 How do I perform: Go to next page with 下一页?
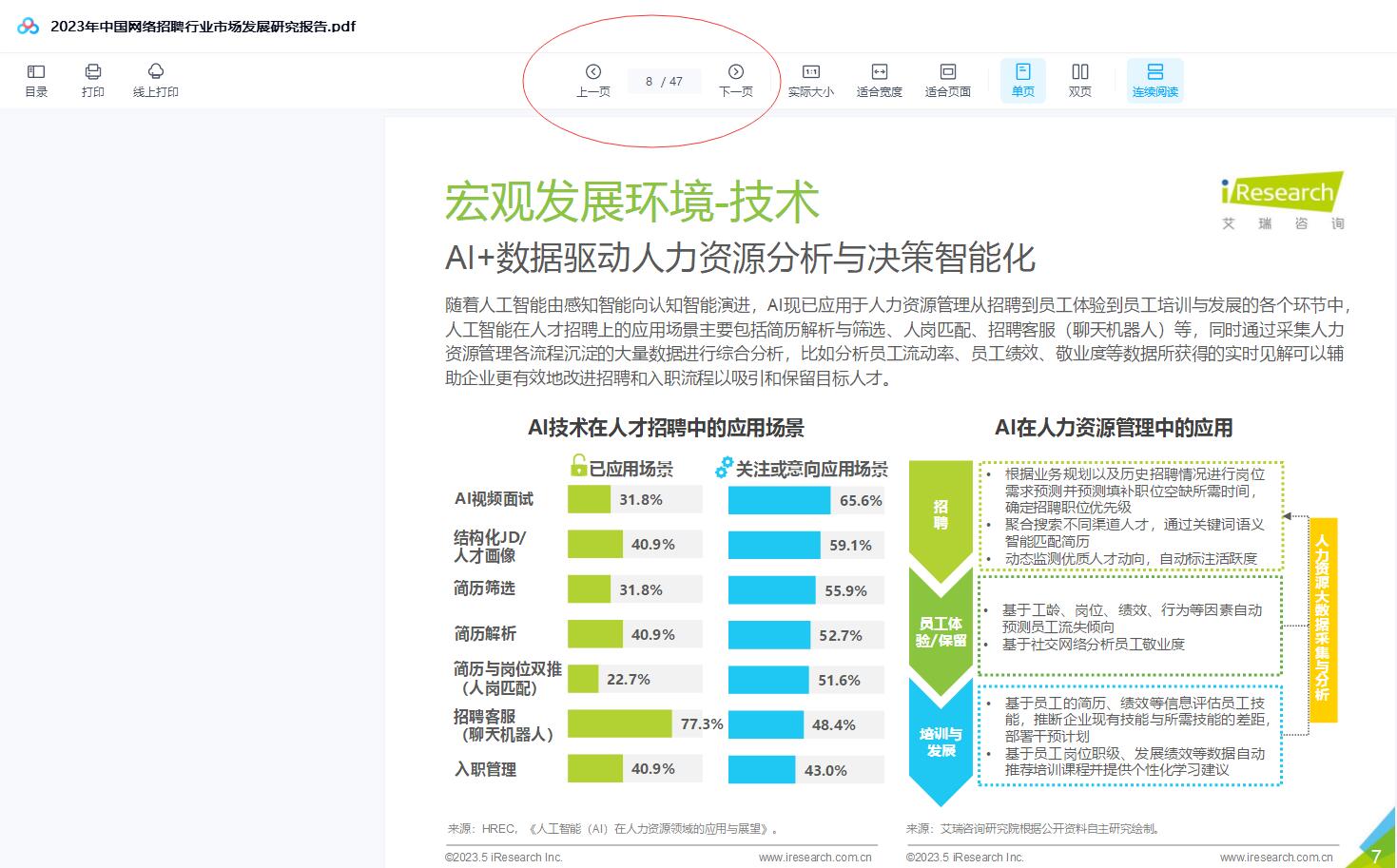[735, 80]
